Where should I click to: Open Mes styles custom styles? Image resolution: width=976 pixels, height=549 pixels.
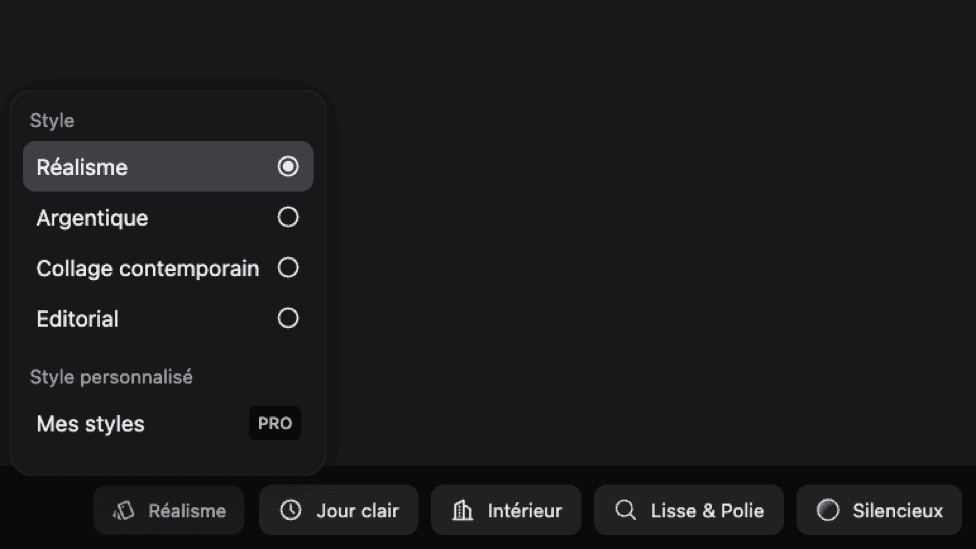pos(91,424)
